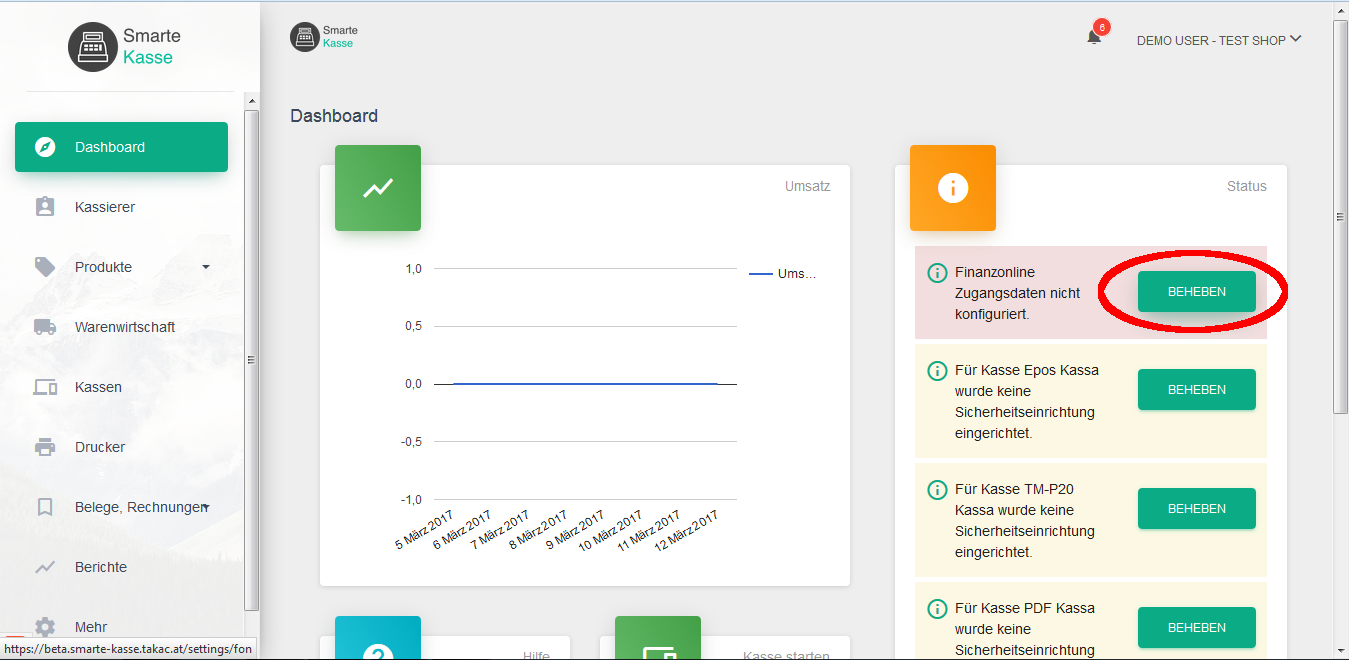This screenshot has width=1349, height=660.
Task: Click the red notification count badge
Action: coord(1102,27)
